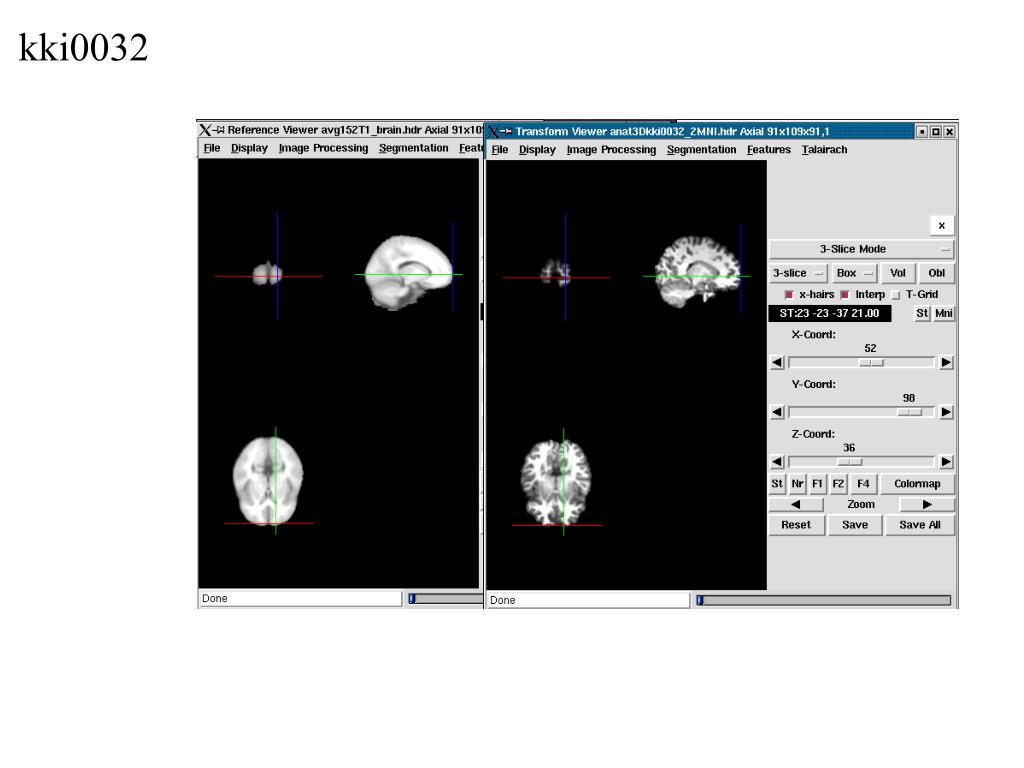
Task: Toggle the x-hairs checkbox
Action: 789,295
